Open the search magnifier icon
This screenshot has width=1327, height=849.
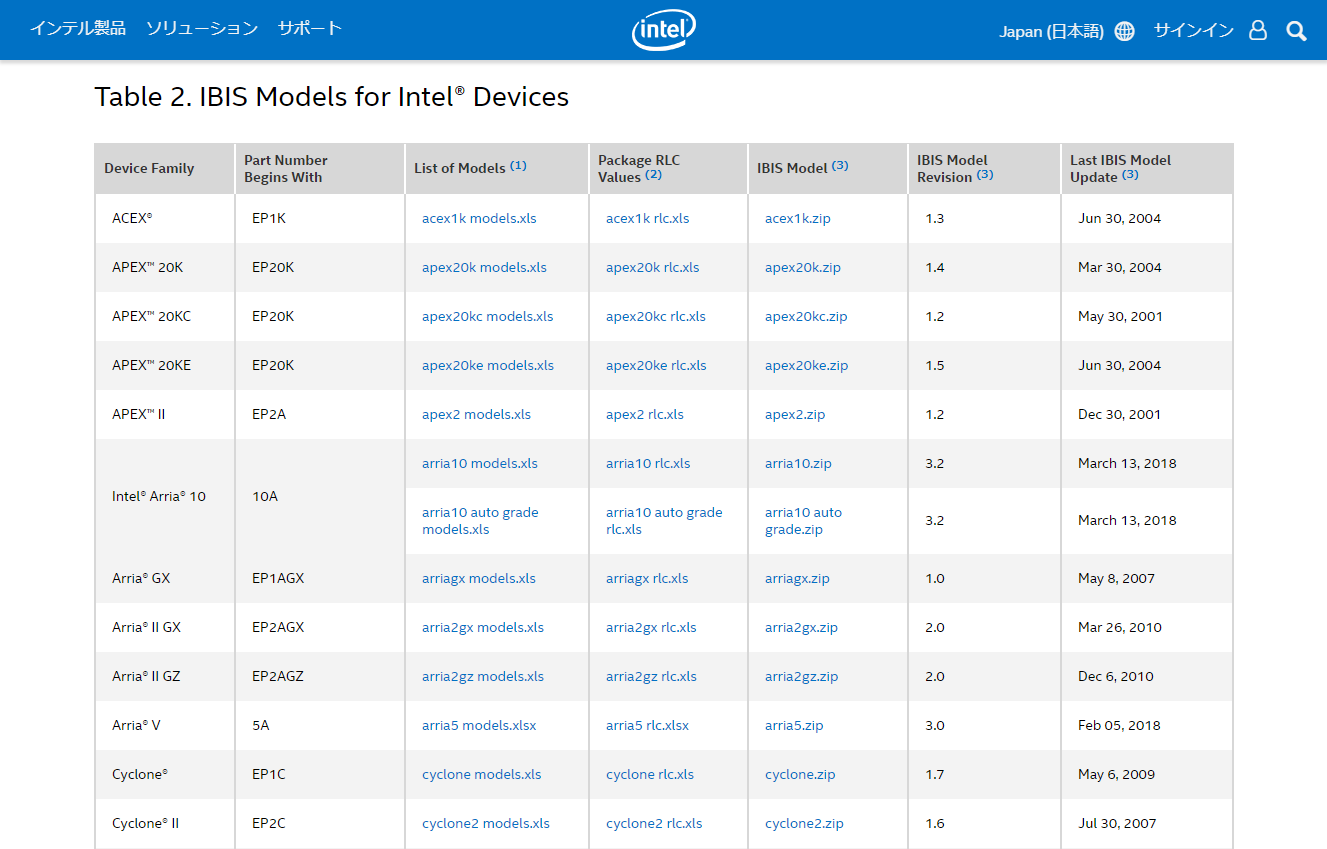click(x=1296, y=31)
